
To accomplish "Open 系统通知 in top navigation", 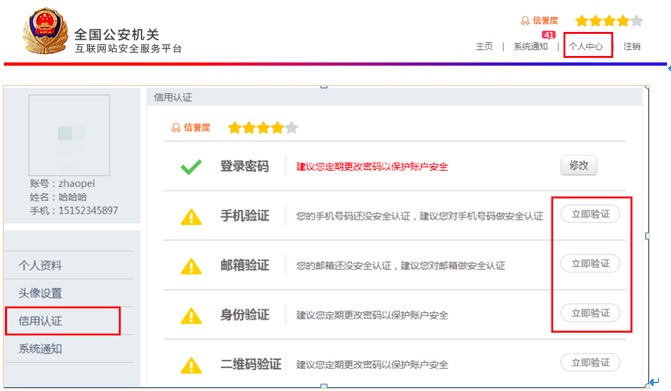I will (x=531, y=46).
